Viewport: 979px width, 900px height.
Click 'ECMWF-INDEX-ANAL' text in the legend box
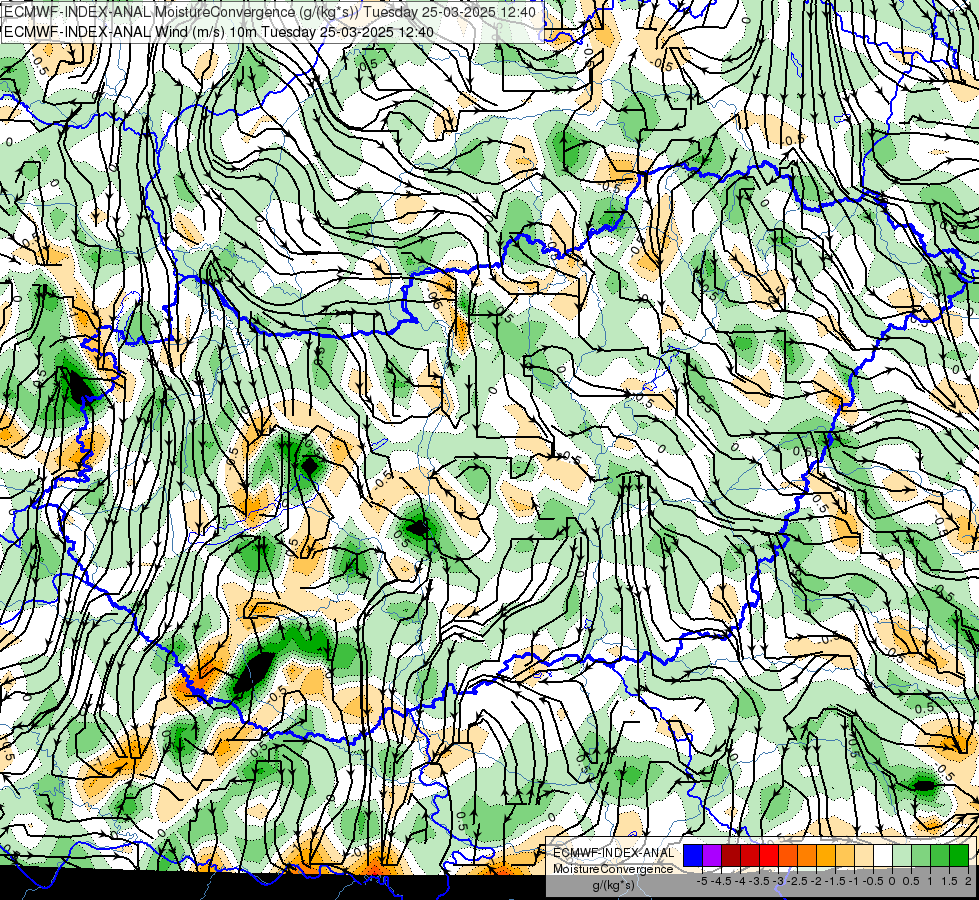(614, 853)
